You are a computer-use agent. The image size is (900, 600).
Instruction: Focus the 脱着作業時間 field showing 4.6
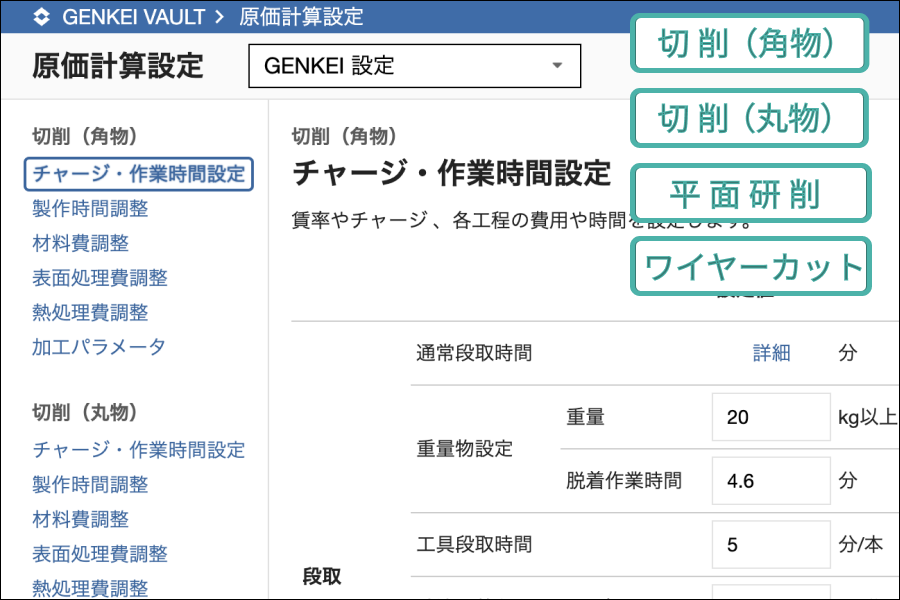pos(770,481)
